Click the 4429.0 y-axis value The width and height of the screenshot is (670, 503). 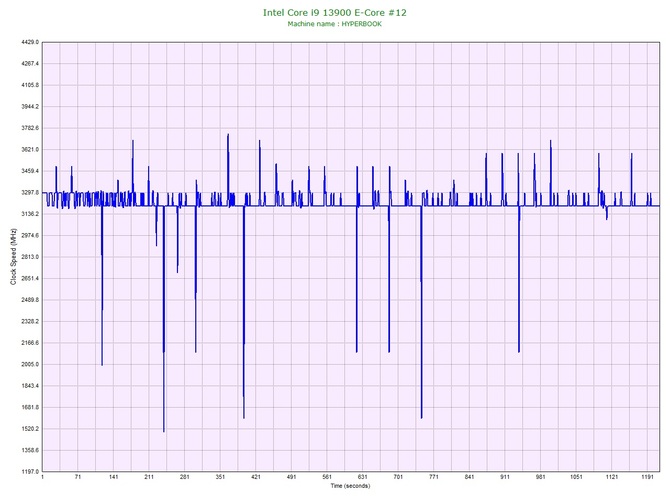[x=30, y=42]
